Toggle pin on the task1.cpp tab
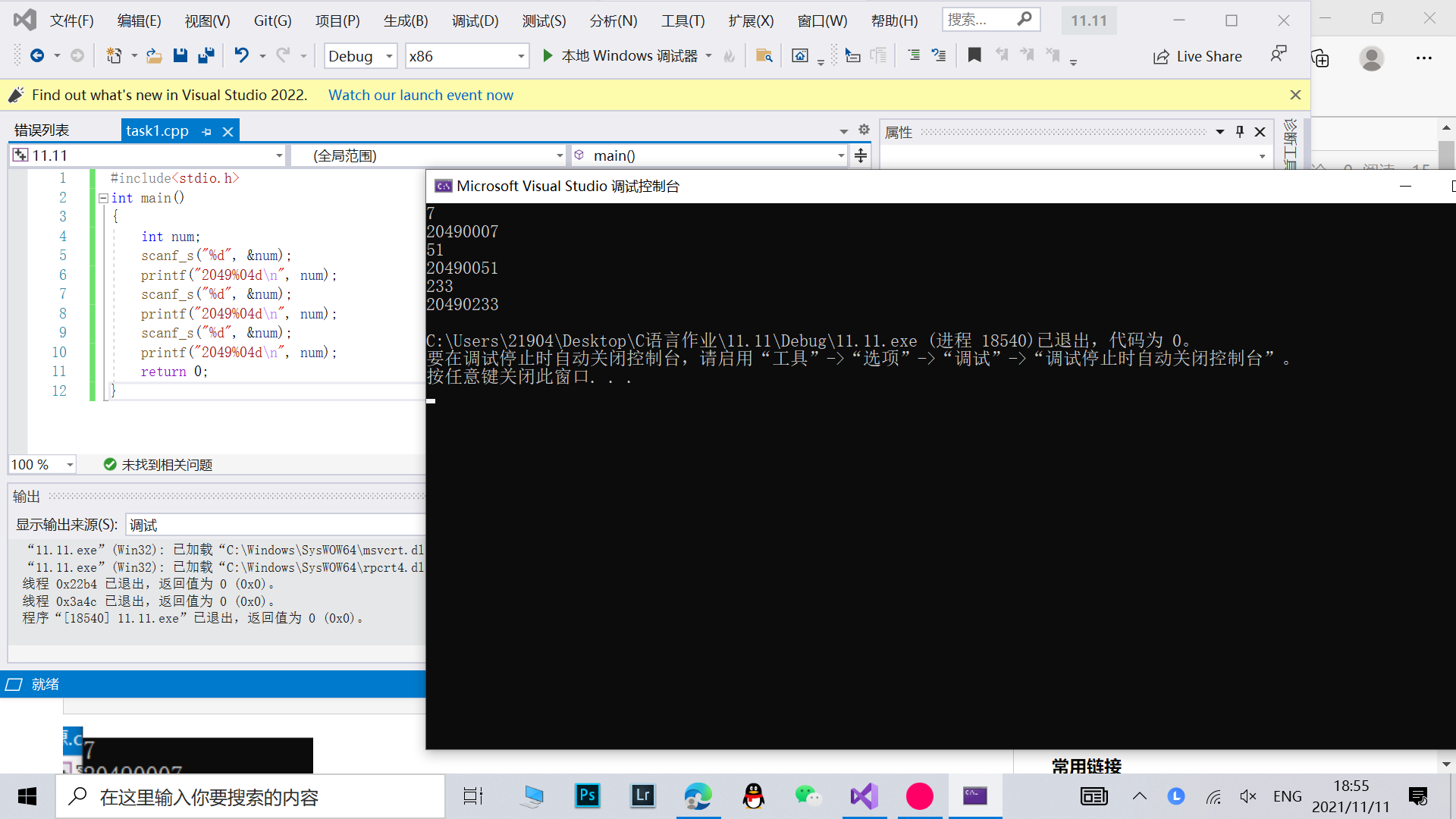 click(207, 131)
